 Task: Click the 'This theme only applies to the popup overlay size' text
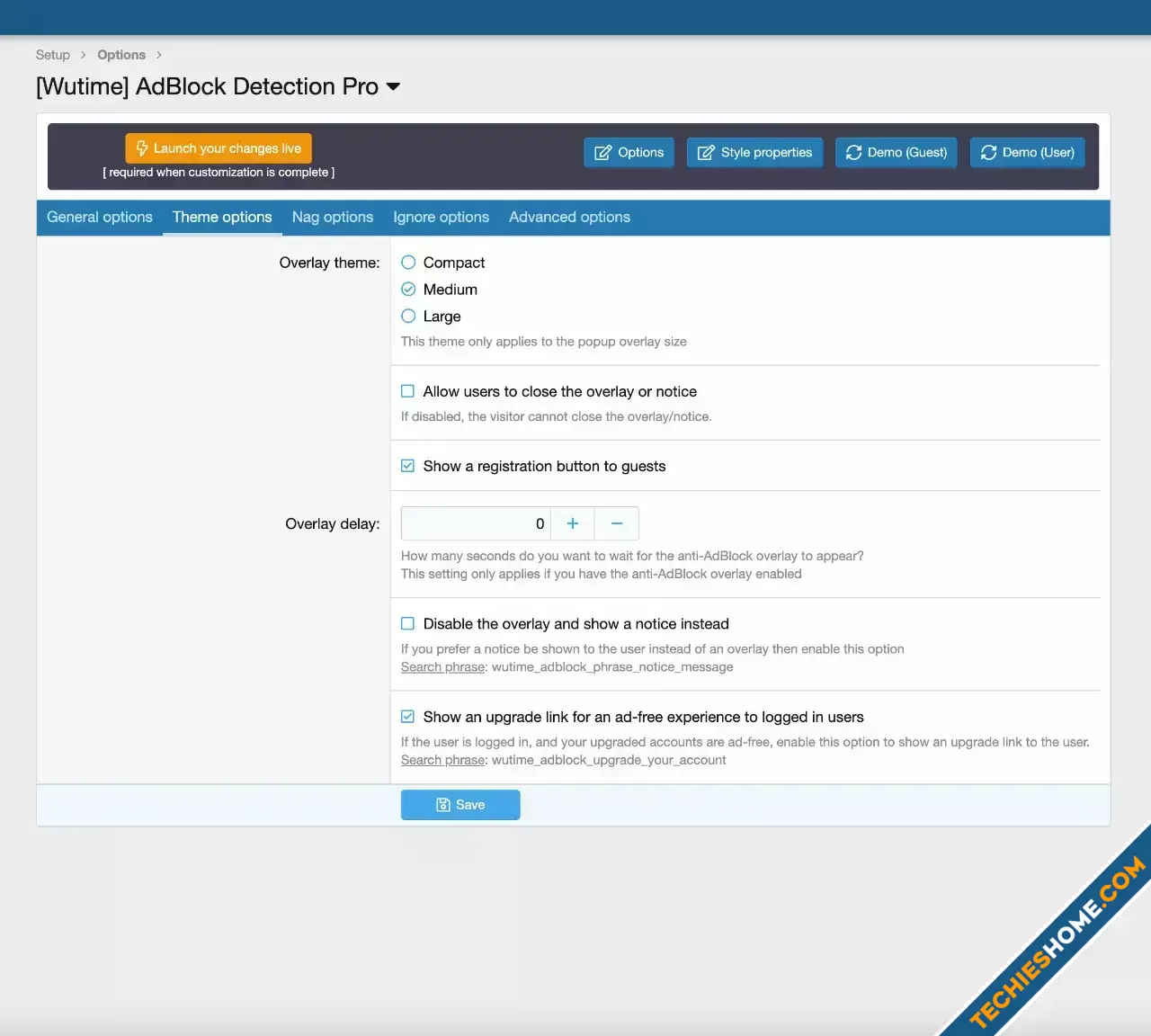tap(544, 342)
